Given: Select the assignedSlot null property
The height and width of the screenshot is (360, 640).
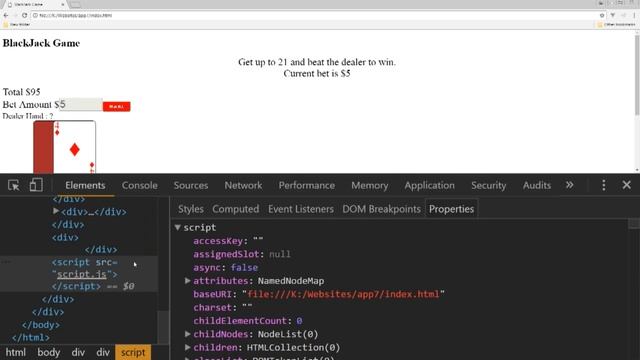Looking at the screenshot, I should [x=242, y=254].
